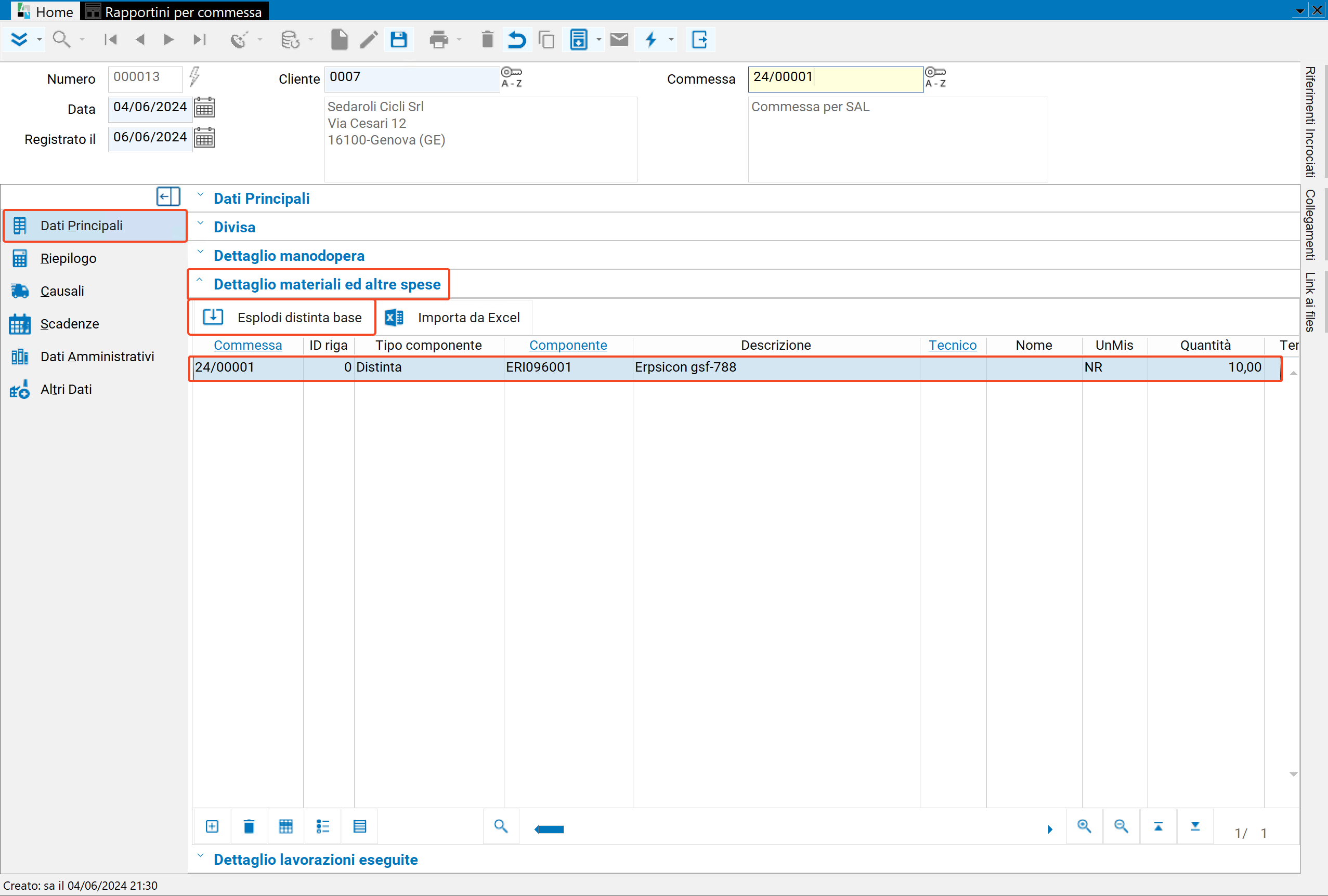Screen dimensions: 1328x896
Task: Open Cliente lookup key A-Z icon
Action: (512, 77)
